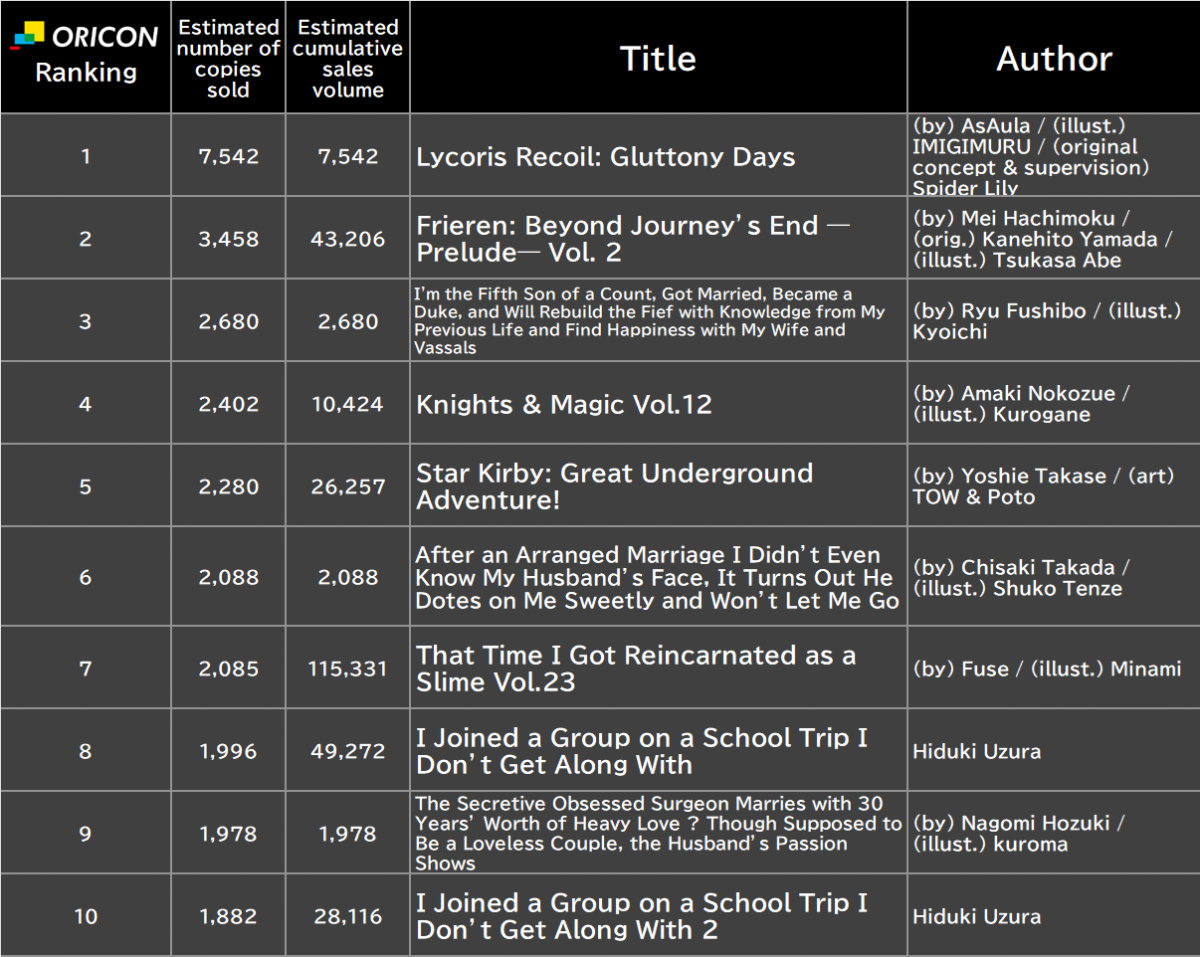Click cumulative sales value 43,206
This screenshot has width=1200, height=957.
[x=348, y=239]
